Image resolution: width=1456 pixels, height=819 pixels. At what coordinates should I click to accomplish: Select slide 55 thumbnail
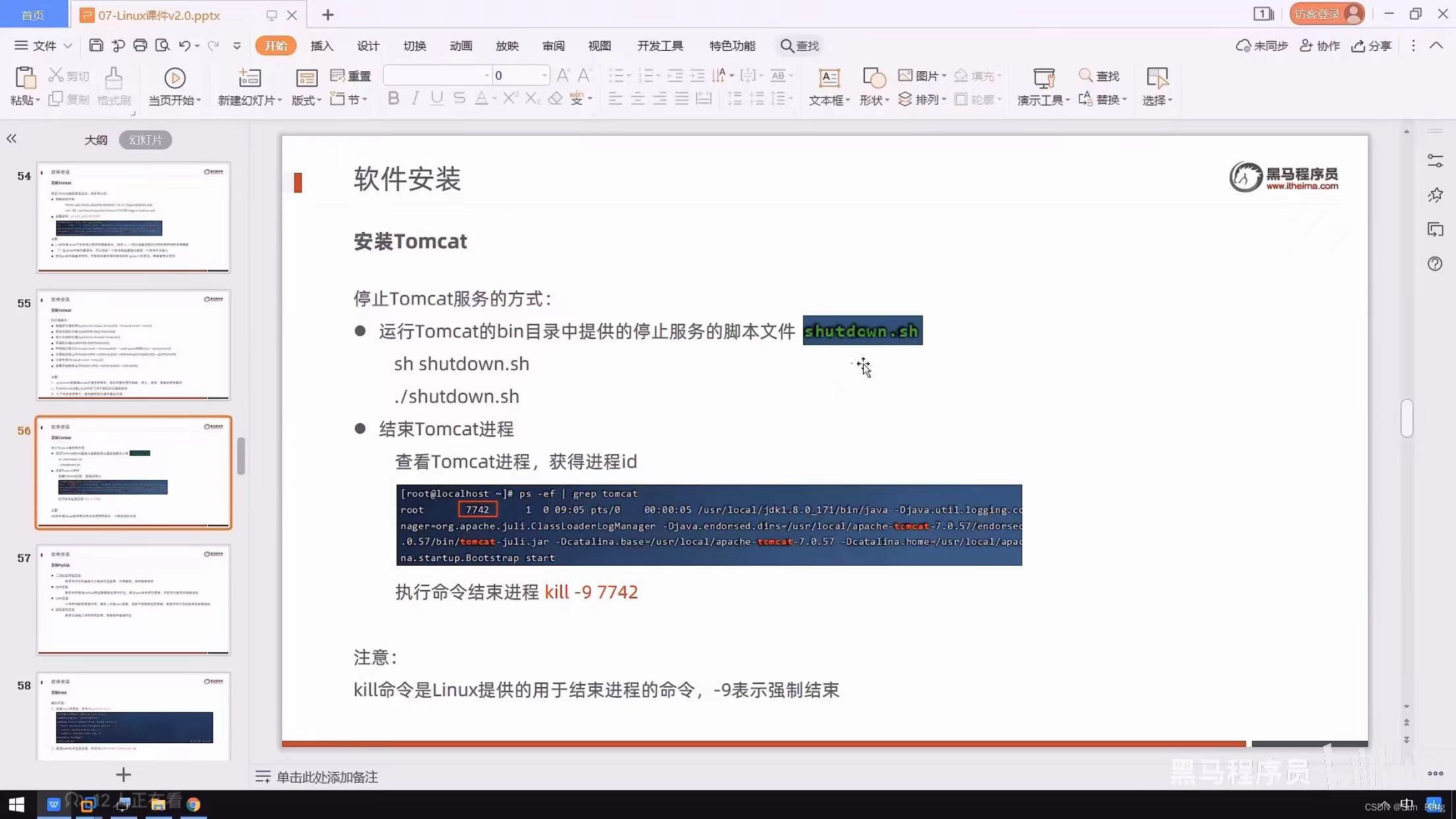pos(133,345)
